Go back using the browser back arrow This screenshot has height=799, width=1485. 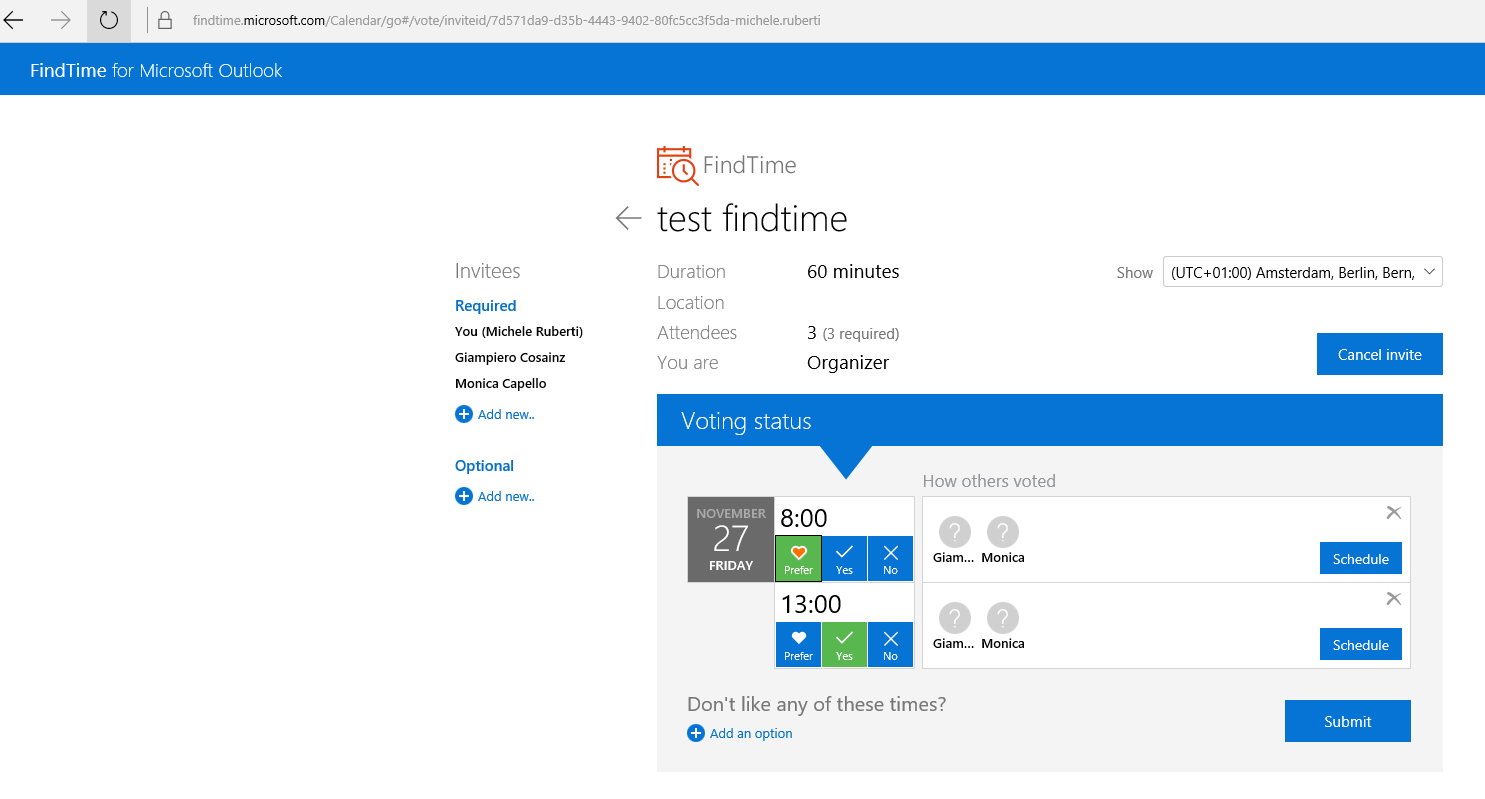click(x=14, y=20)
